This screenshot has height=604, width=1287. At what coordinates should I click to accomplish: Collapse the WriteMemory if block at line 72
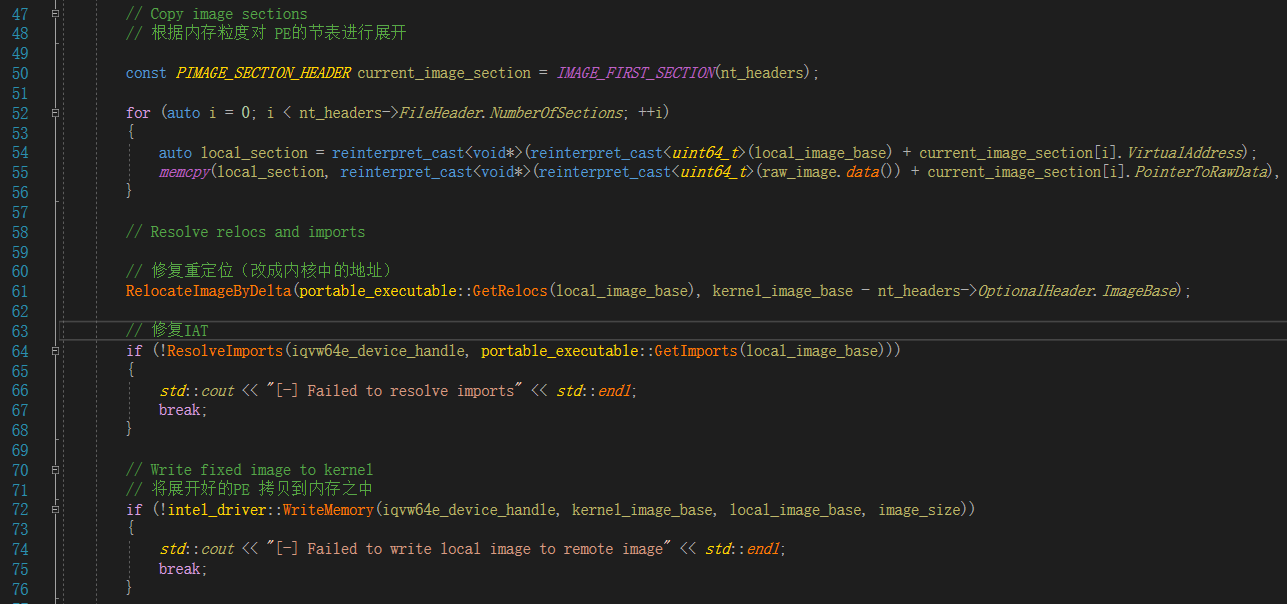click(x=55, y=510)
